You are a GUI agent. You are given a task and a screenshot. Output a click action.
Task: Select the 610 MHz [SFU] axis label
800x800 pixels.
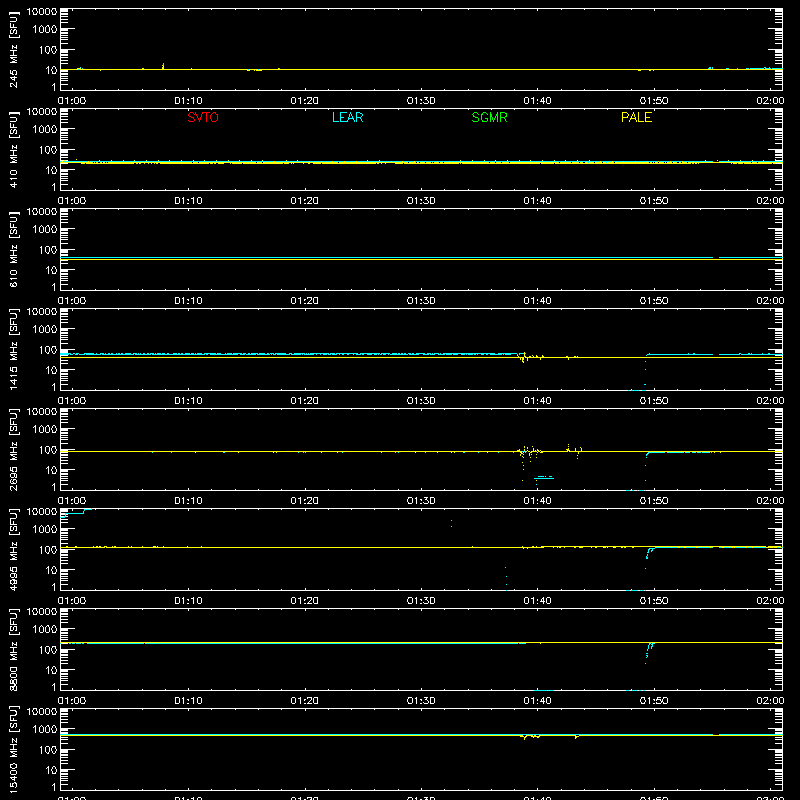click(13, 249)
